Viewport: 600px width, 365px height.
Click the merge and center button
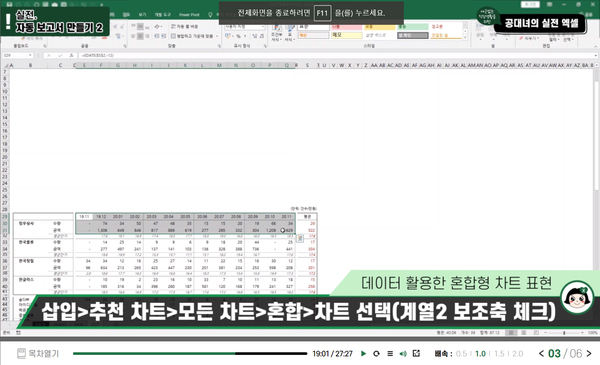coord(192,36)
